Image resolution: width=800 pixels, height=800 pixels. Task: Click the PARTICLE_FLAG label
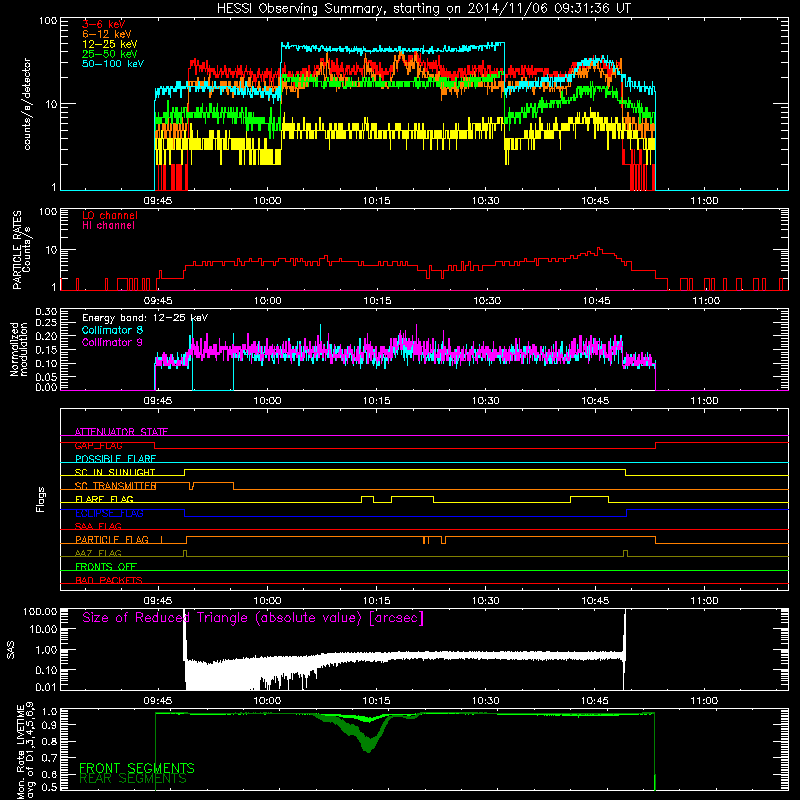112,539
